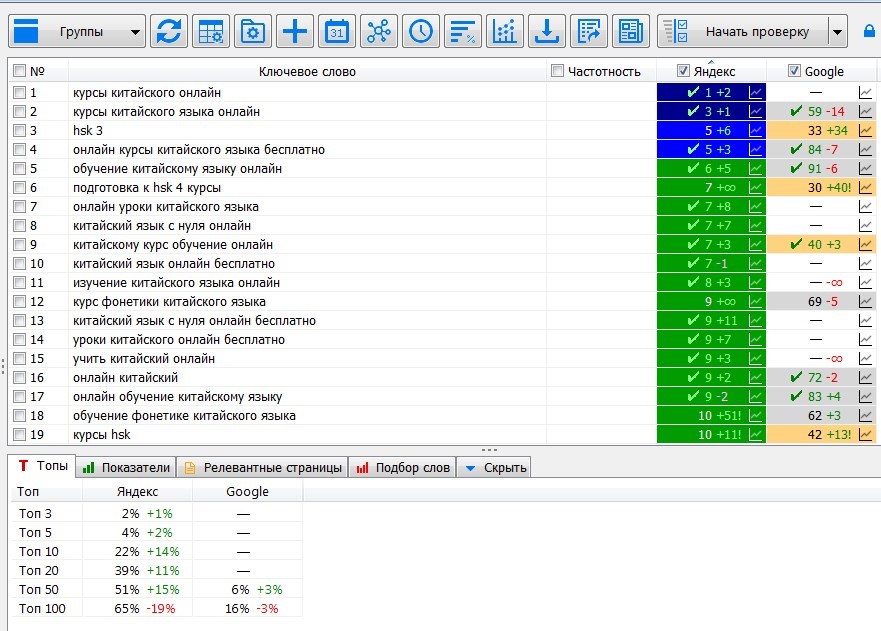The image size is (881, 631).
Task: Open Google chart for 'учить китайский онлайн'
Action: click(x=865, y=358)
